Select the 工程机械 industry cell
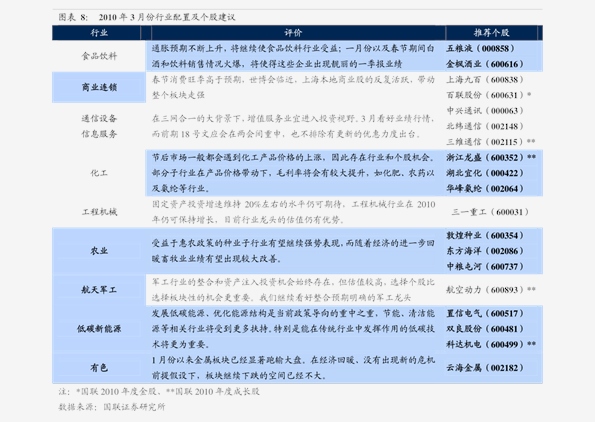The image size is (595, 422). click(99, 212)
